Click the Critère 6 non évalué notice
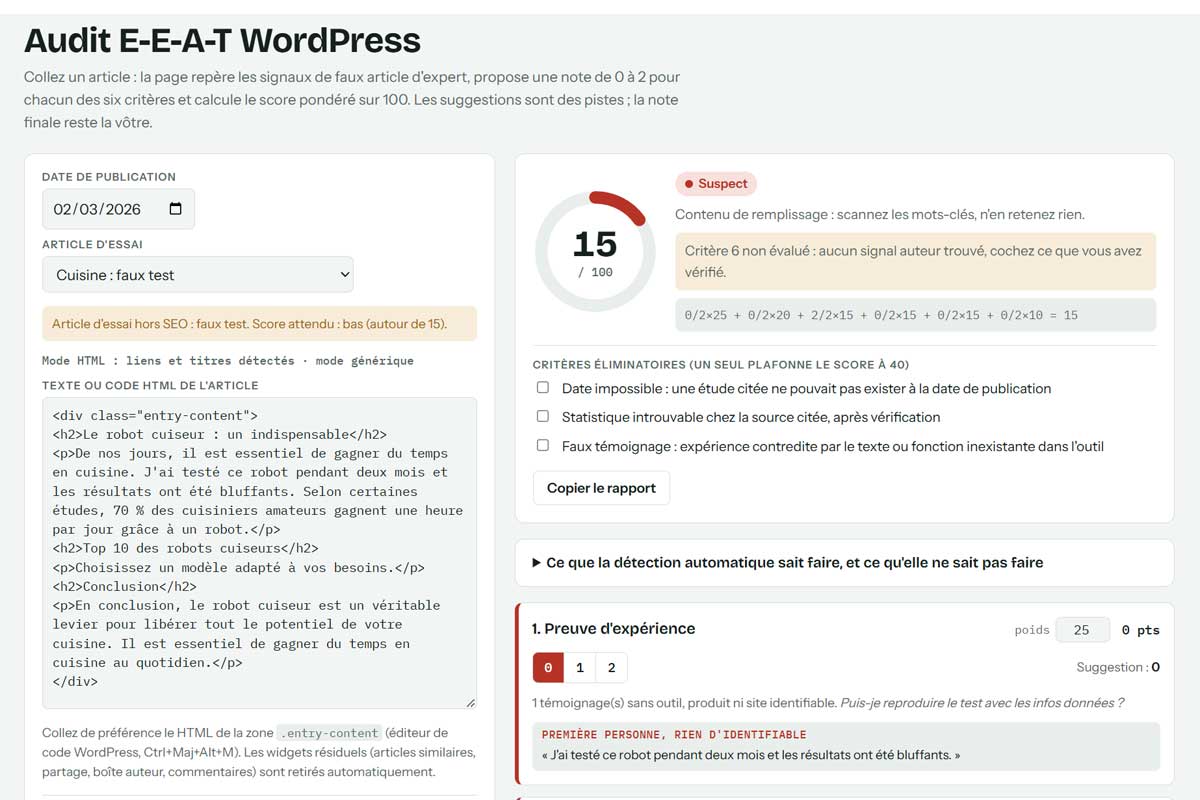The width and height of the screenshot is (1200, 800). pos(915,262)
